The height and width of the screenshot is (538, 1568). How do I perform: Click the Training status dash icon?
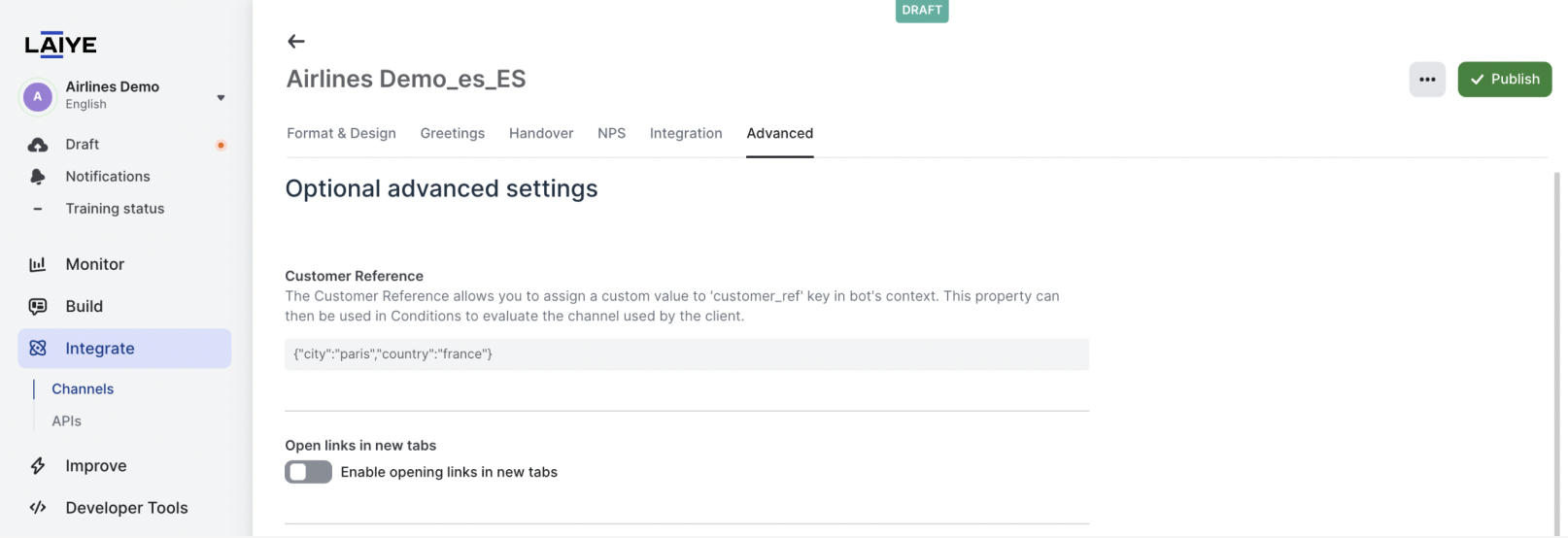37,209
